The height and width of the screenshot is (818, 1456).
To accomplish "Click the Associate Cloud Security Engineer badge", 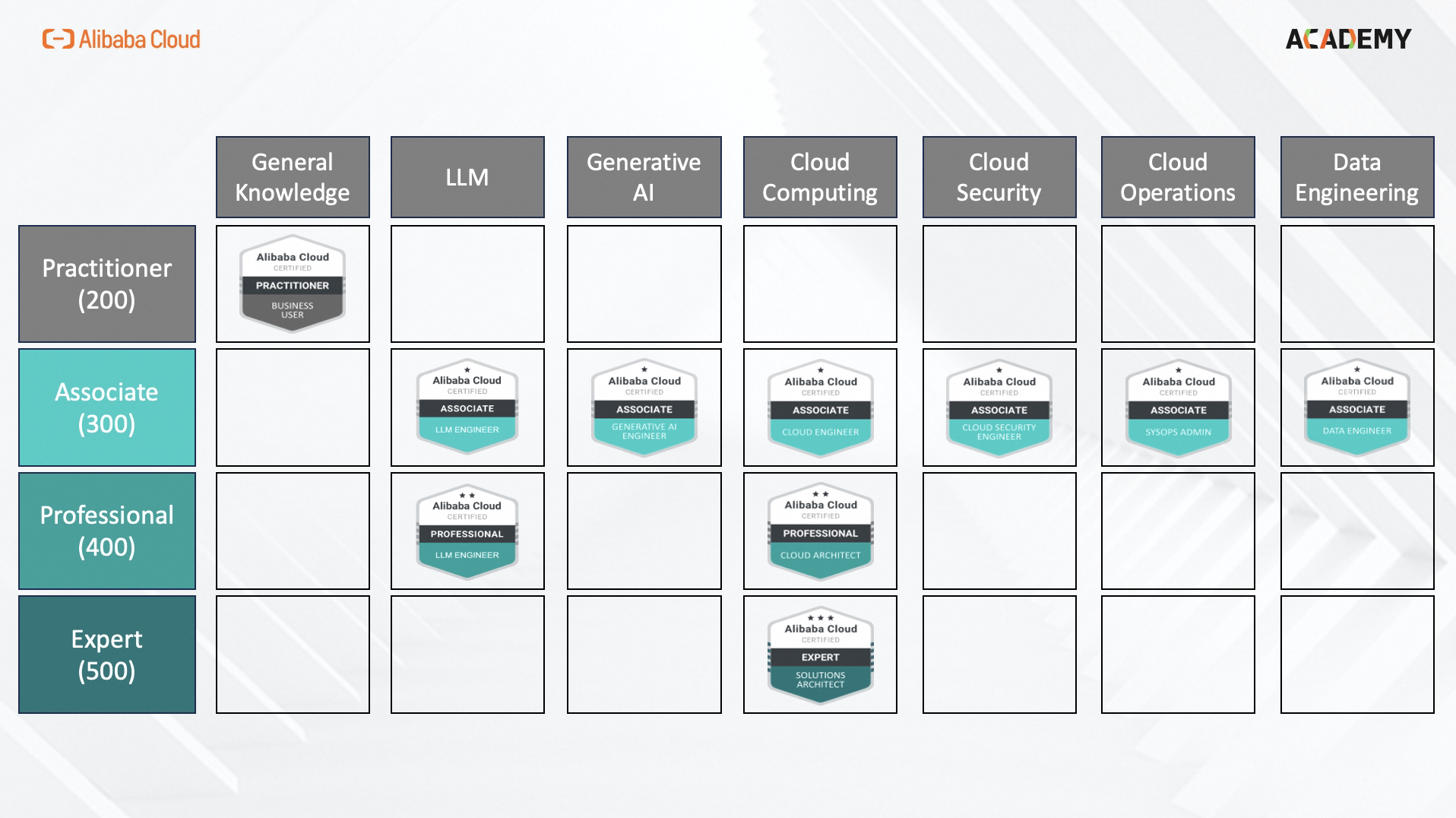I will [x=999, y=407].
